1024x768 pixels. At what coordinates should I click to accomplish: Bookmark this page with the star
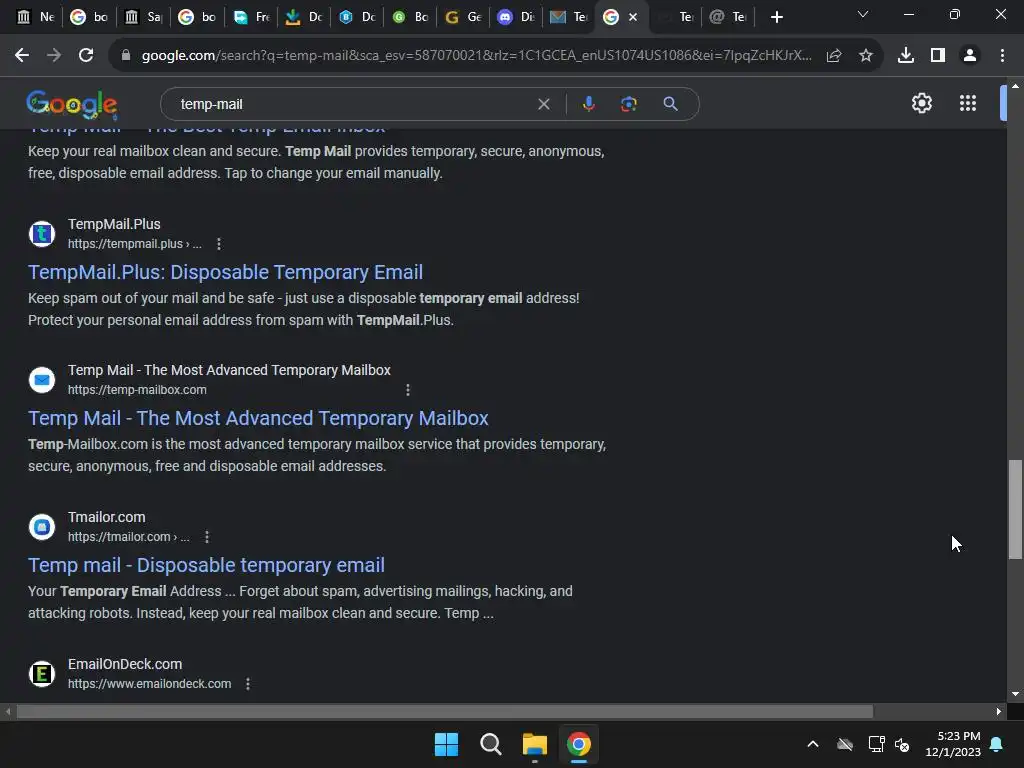coord(866,56)
